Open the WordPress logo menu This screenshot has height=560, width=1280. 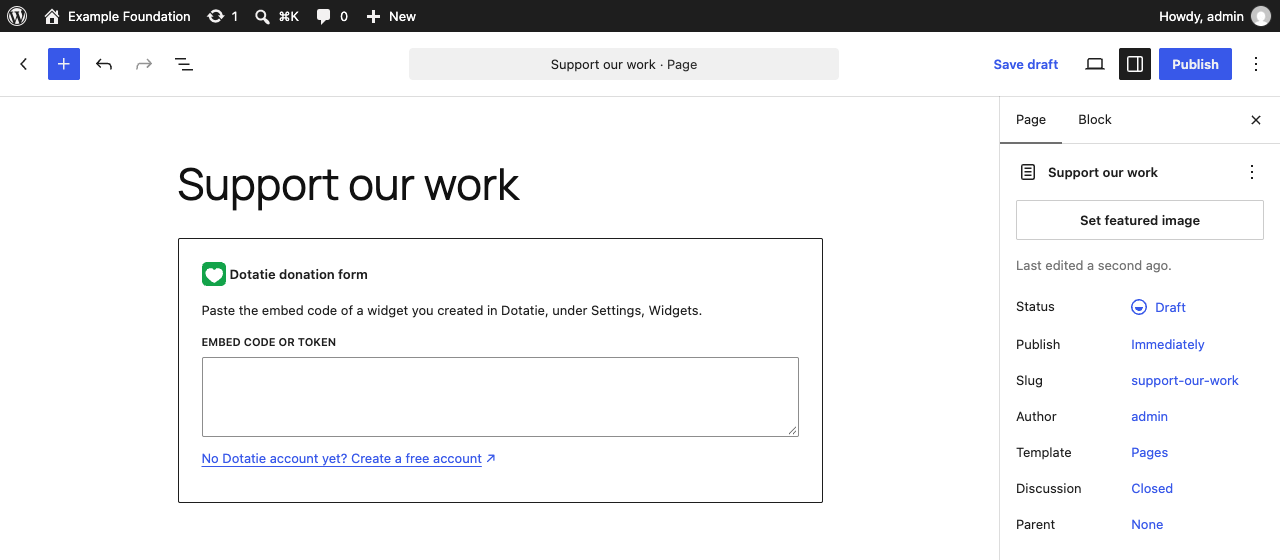17,16
